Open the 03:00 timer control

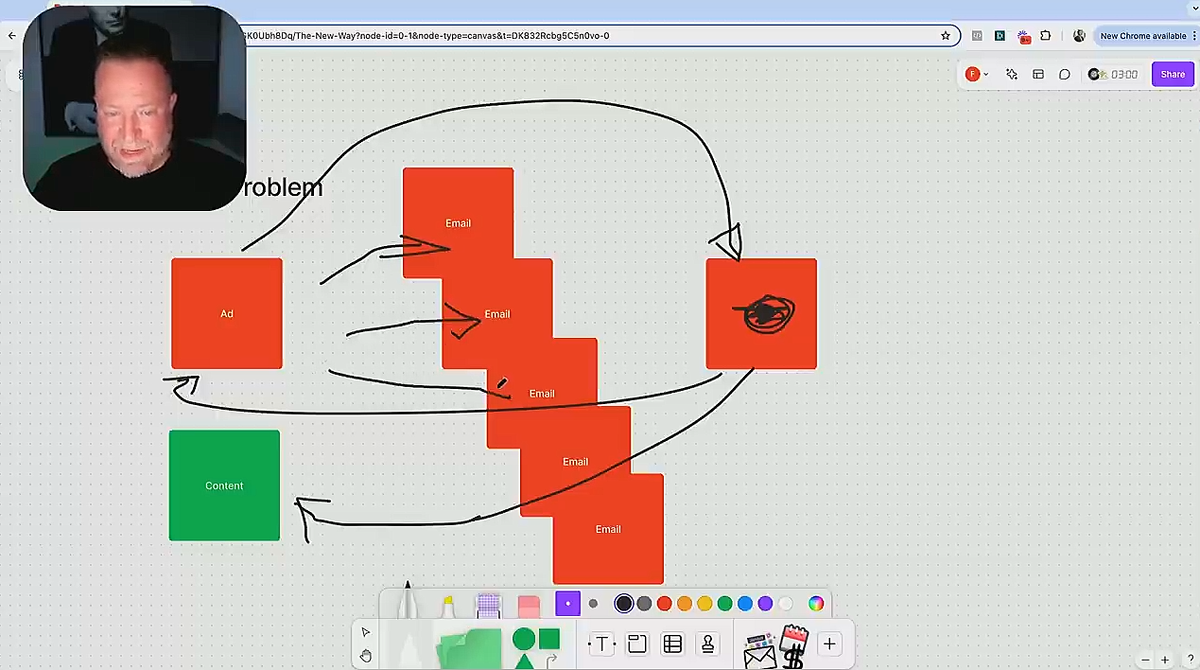point(1114,74)
